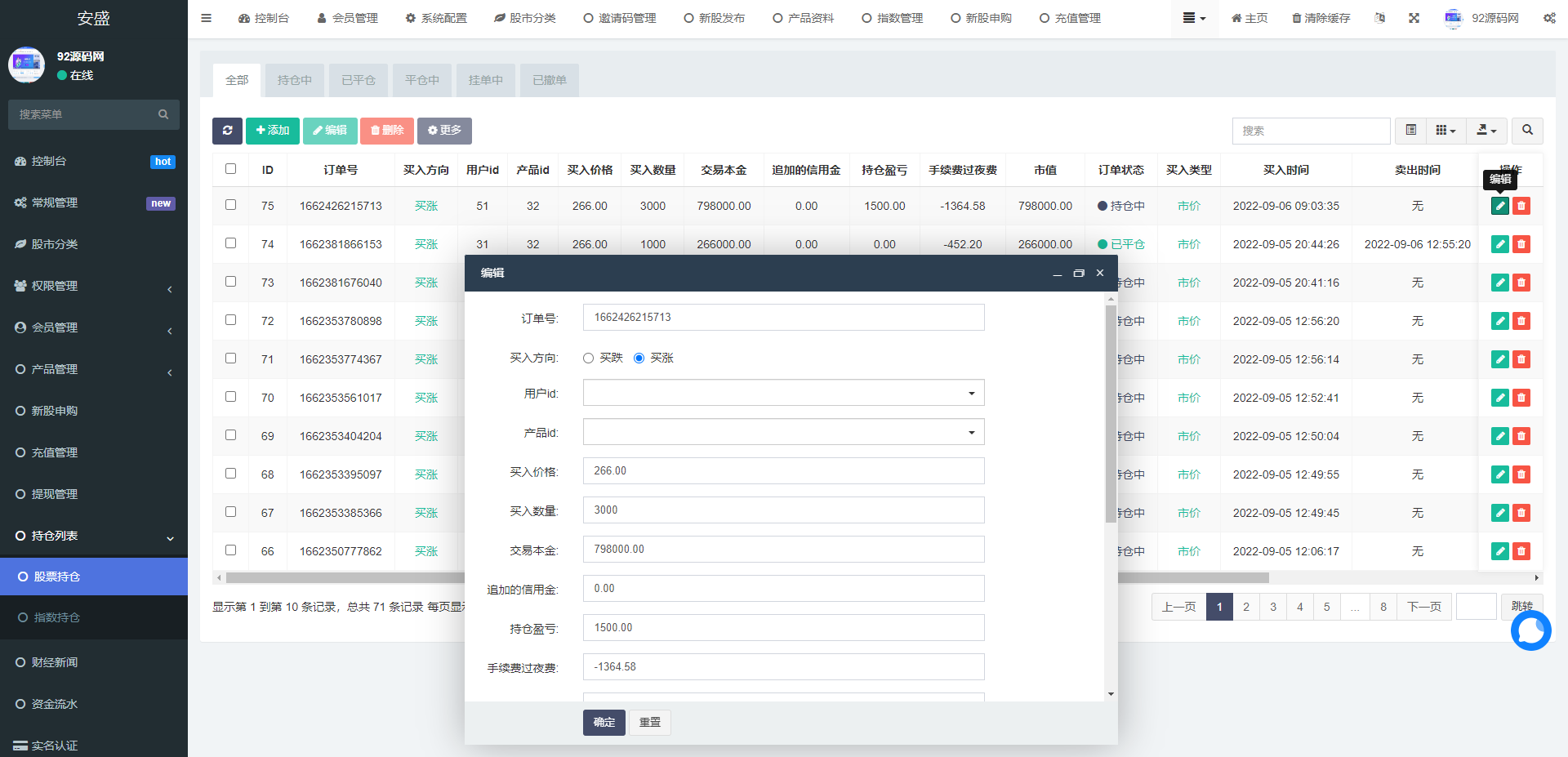The width and height of the screenshot is (1568, 757).
Task: Toggle the select-all checkbox in table header
Action: point(230,169)
